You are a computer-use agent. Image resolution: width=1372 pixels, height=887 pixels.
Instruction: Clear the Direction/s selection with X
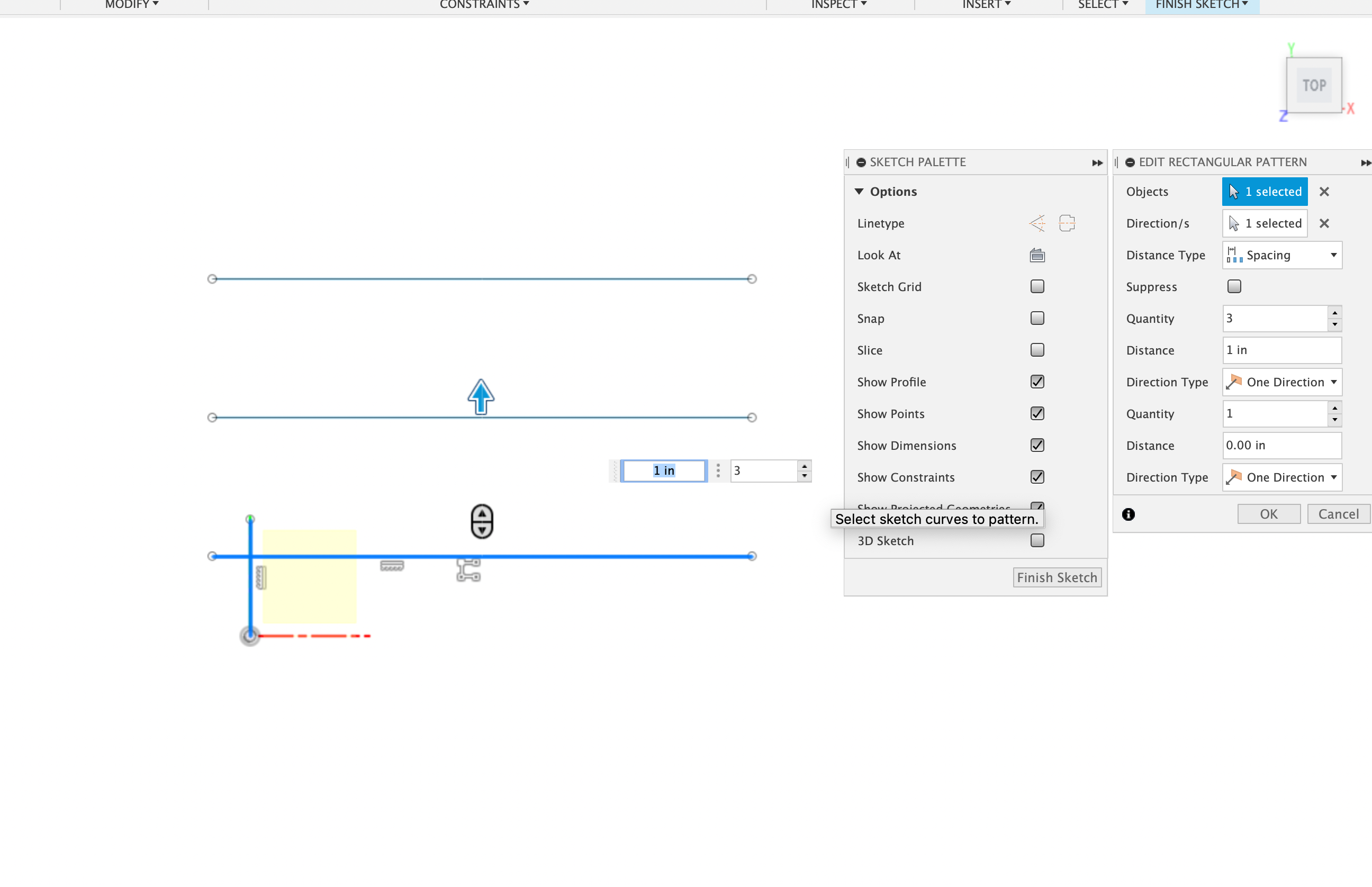click(1324, 223)
